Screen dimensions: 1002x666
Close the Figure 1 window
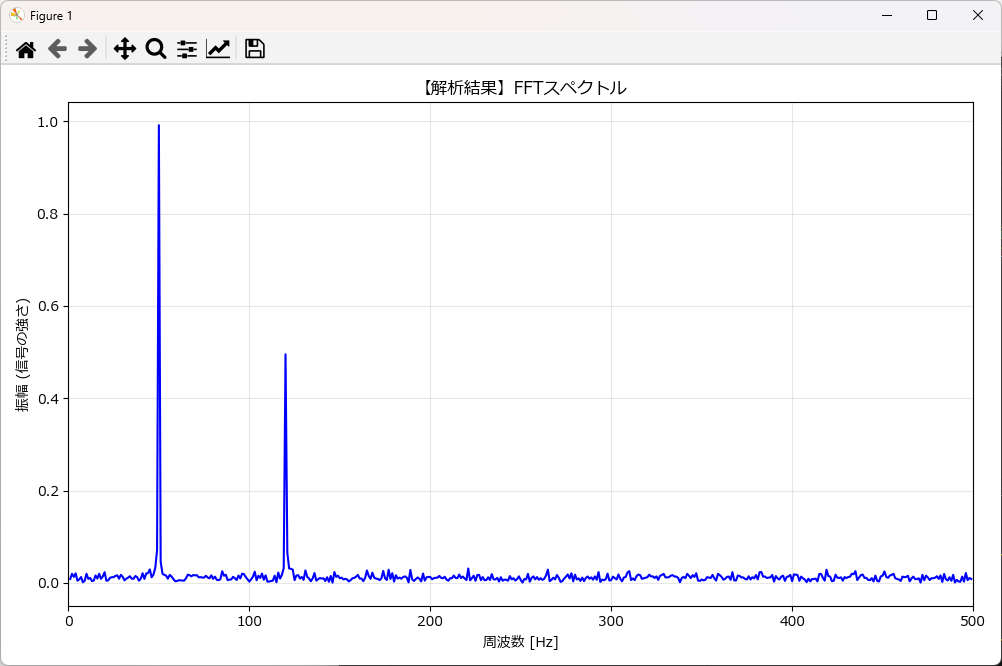978,15
